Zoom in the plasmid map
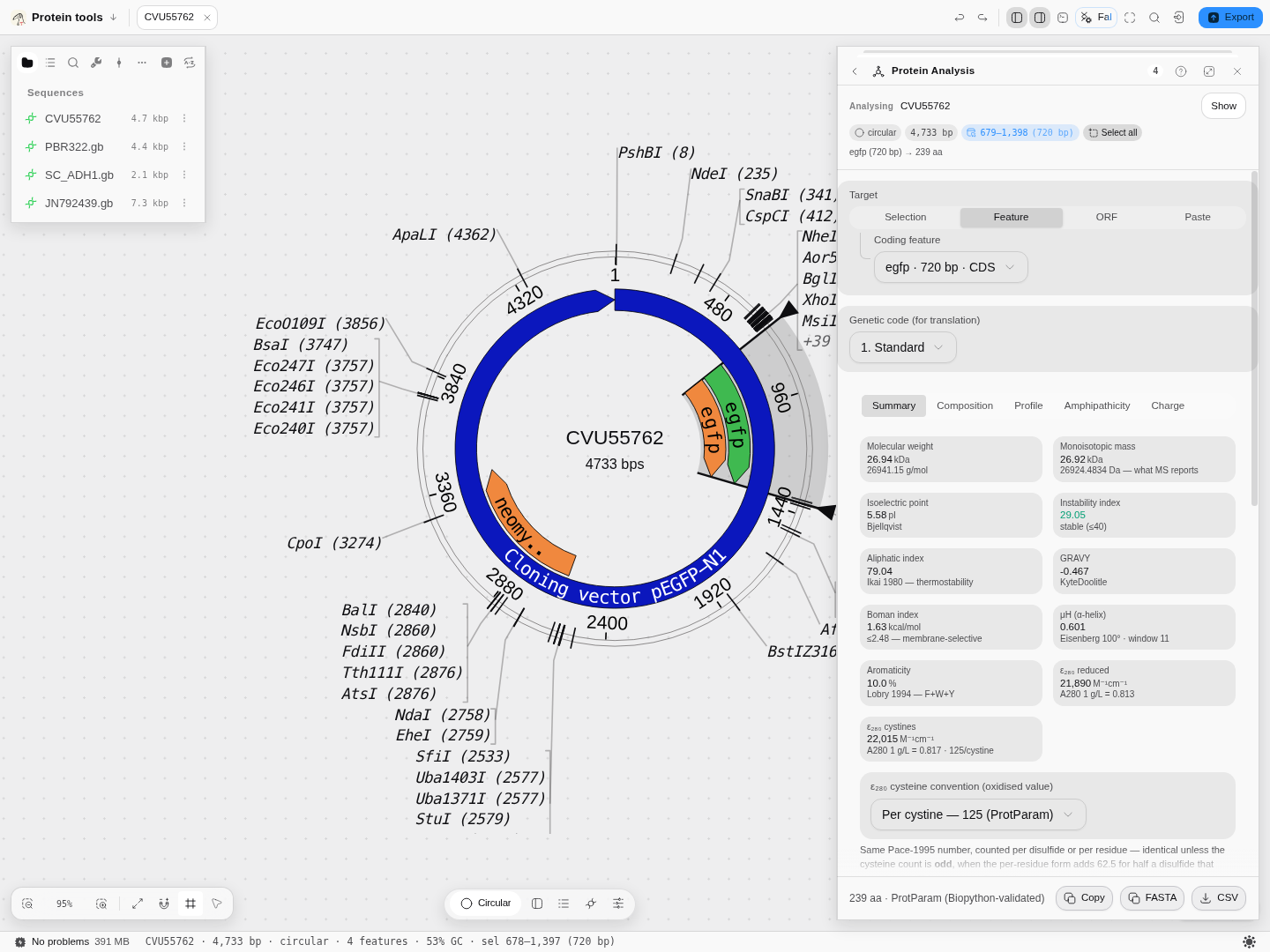1270x952 pixels. (101, 904)
